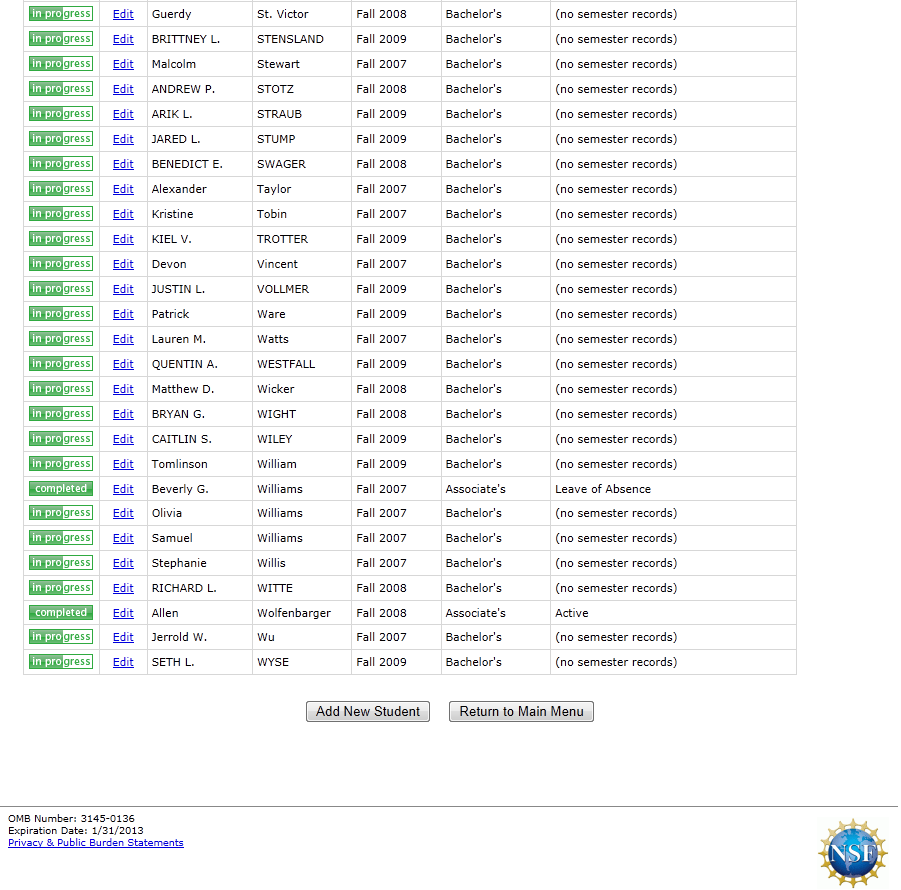Viewport: 901px width, 890px height.
Task: Click in progress badge for Kristine Tobin
Action: click(61, 214)
